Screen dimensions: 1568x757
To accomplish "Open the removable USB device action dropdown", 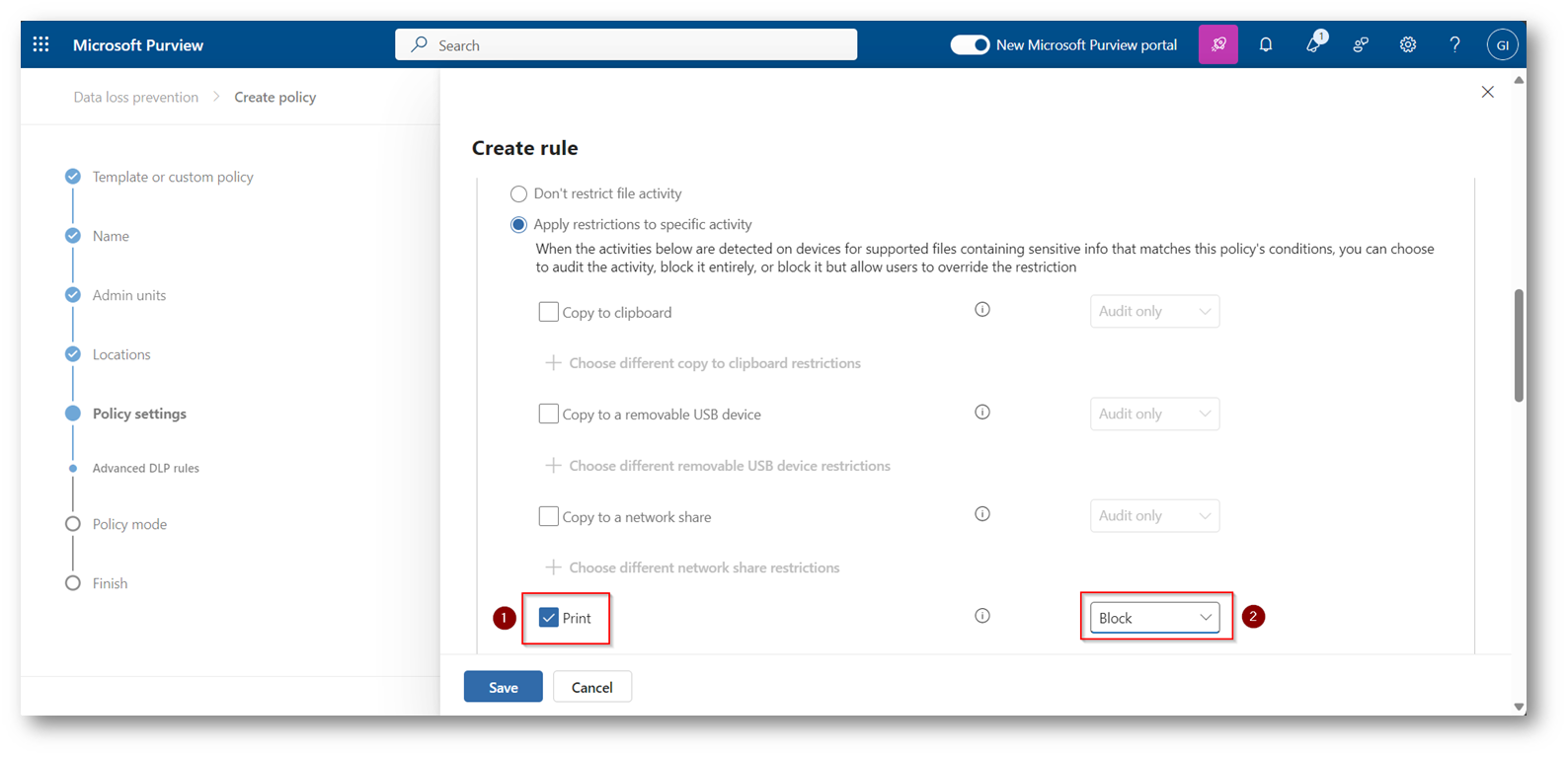I will 1153,414.
